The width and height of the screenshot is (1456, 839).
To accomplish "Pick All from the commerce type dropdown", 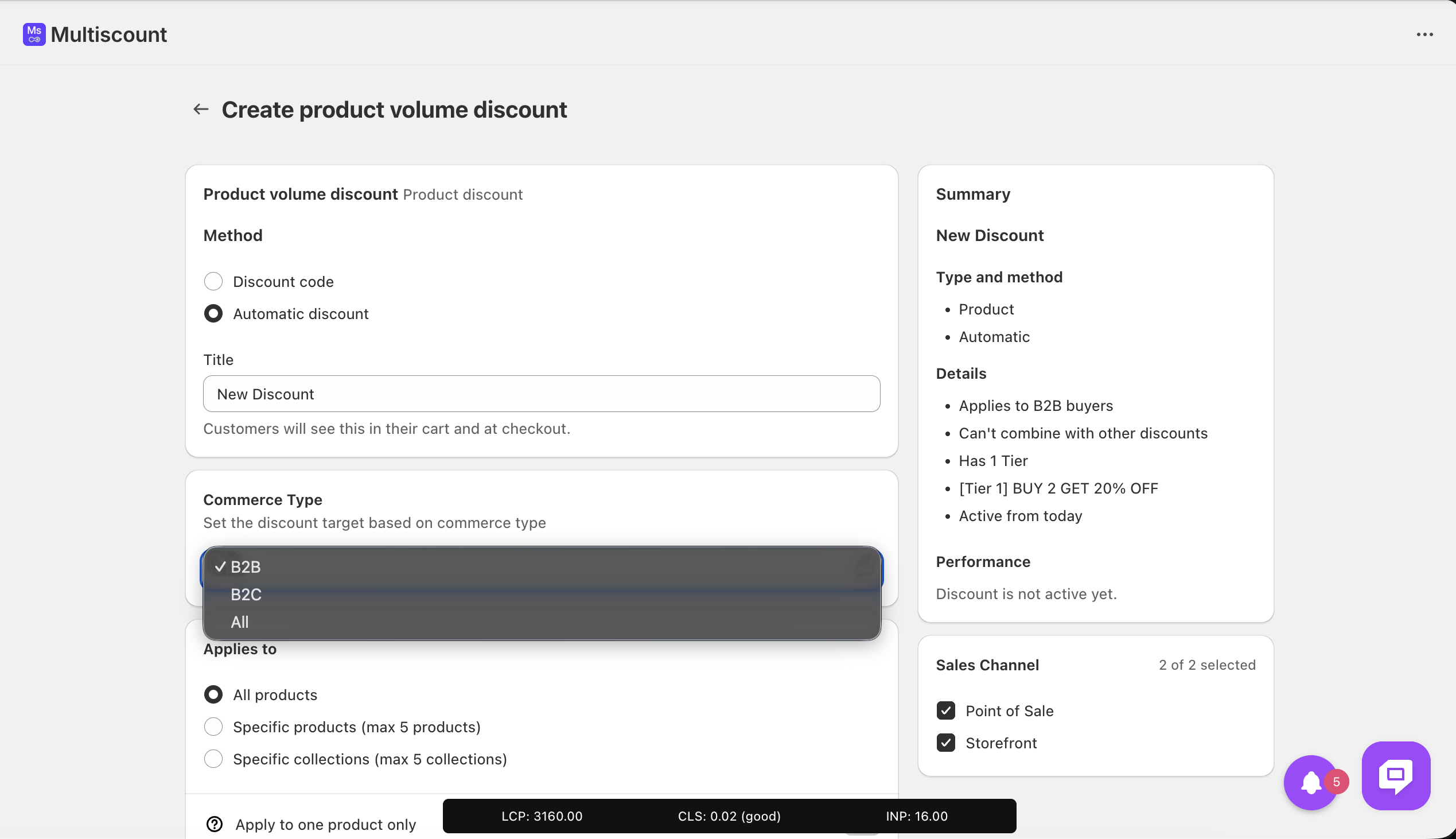I will (x=240, y=622).
